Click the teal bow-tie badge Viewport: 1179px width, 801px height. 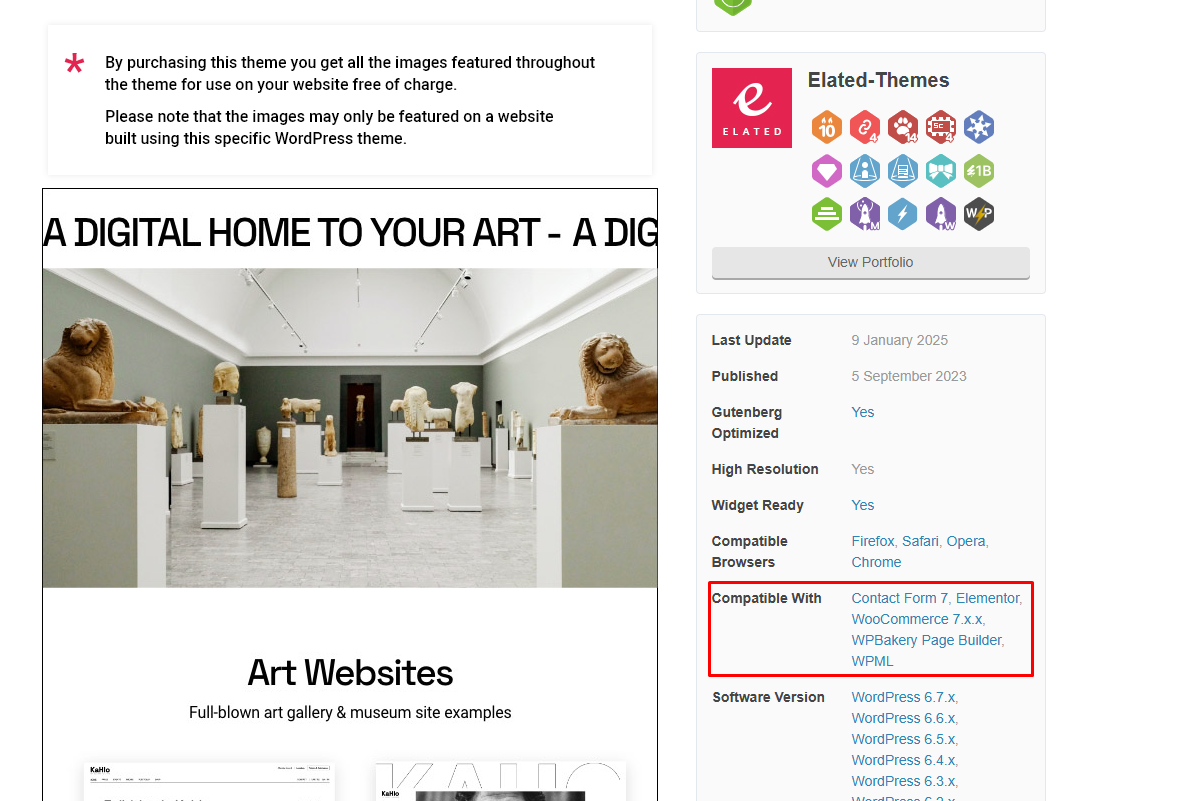941,171
